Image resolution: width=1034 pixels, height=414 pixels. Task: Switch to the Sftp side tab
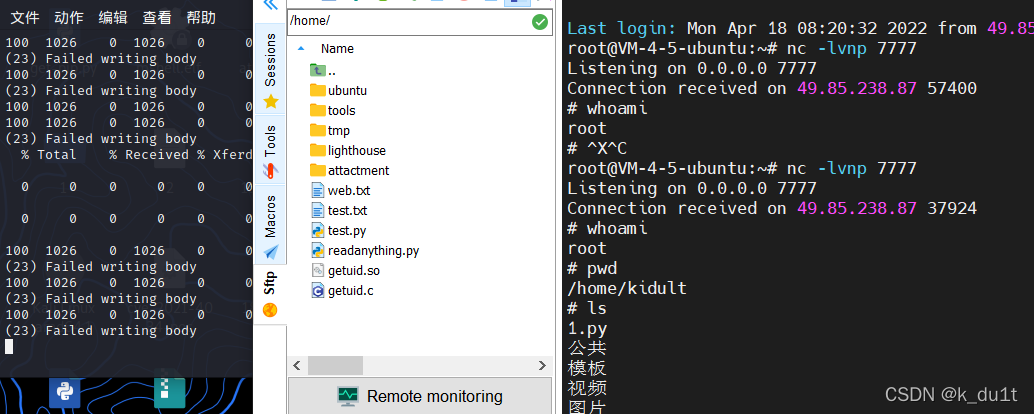pos(270,295)
